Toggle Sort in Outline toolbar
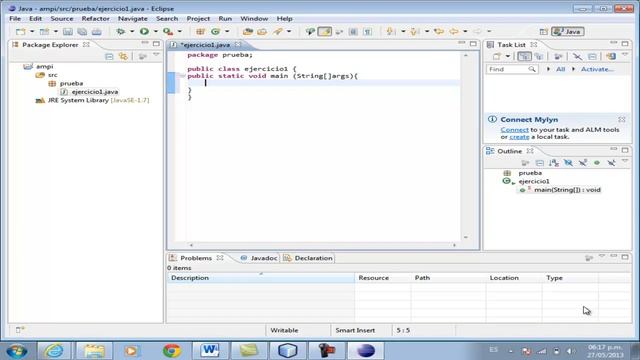Screen dimensions: 640x360 click(x=554, y=163)
